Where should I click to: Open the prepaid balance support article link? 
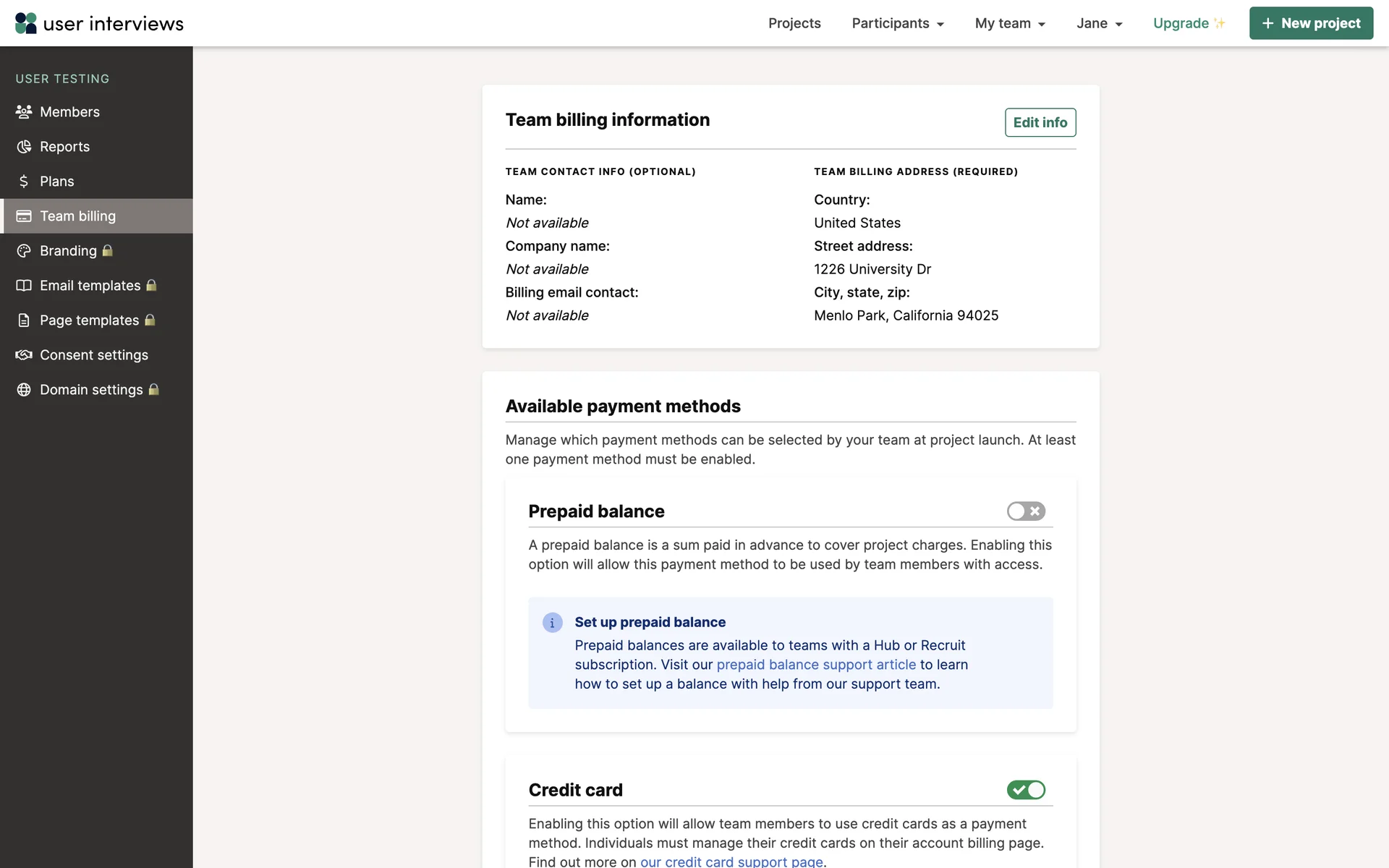816,665
